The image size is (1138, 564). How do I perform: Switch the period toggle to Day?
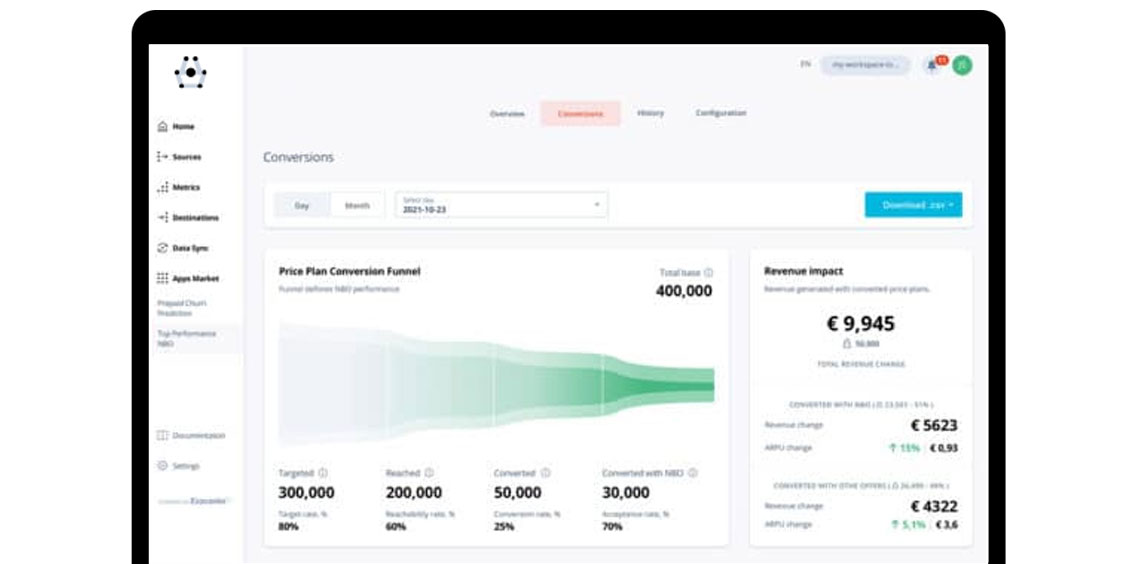(x=302, y=205)
